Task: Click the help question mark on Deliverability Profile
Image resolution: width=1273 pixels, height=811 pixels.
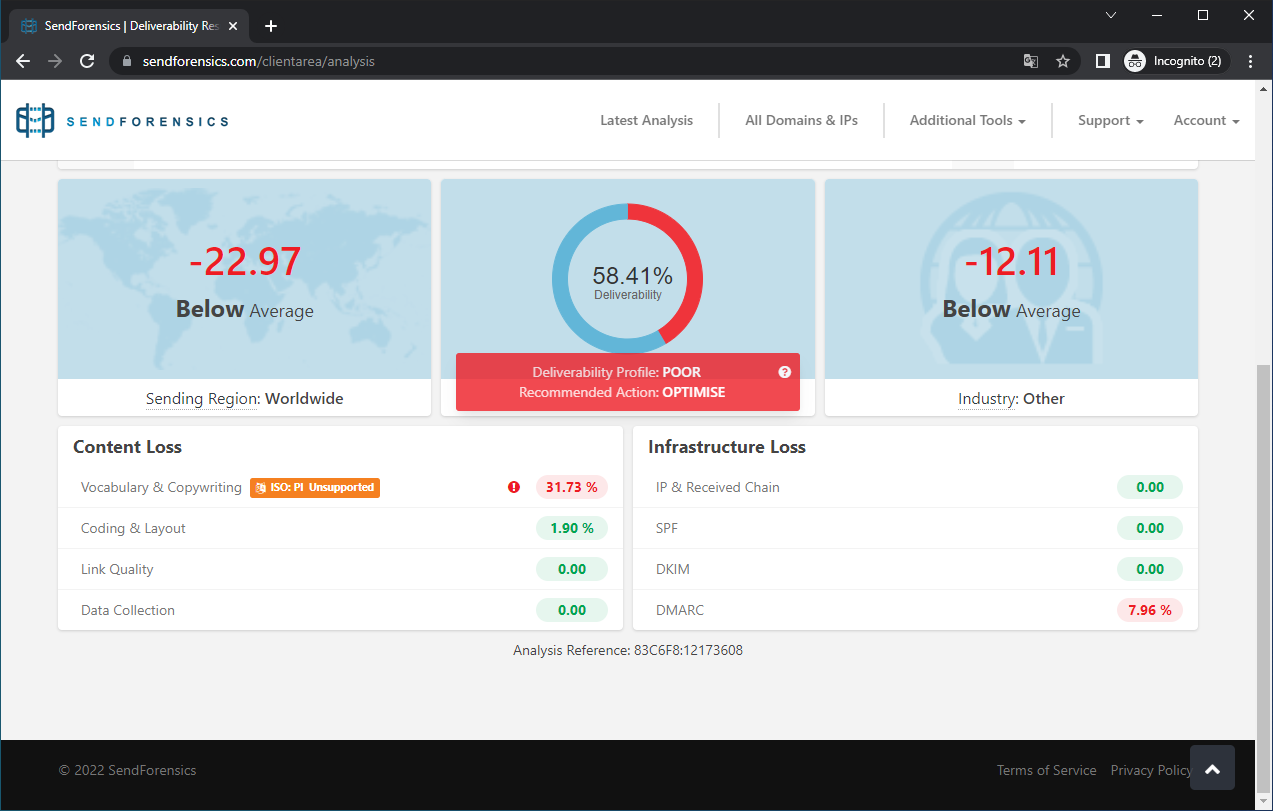Action: click(x=785, y=372)
